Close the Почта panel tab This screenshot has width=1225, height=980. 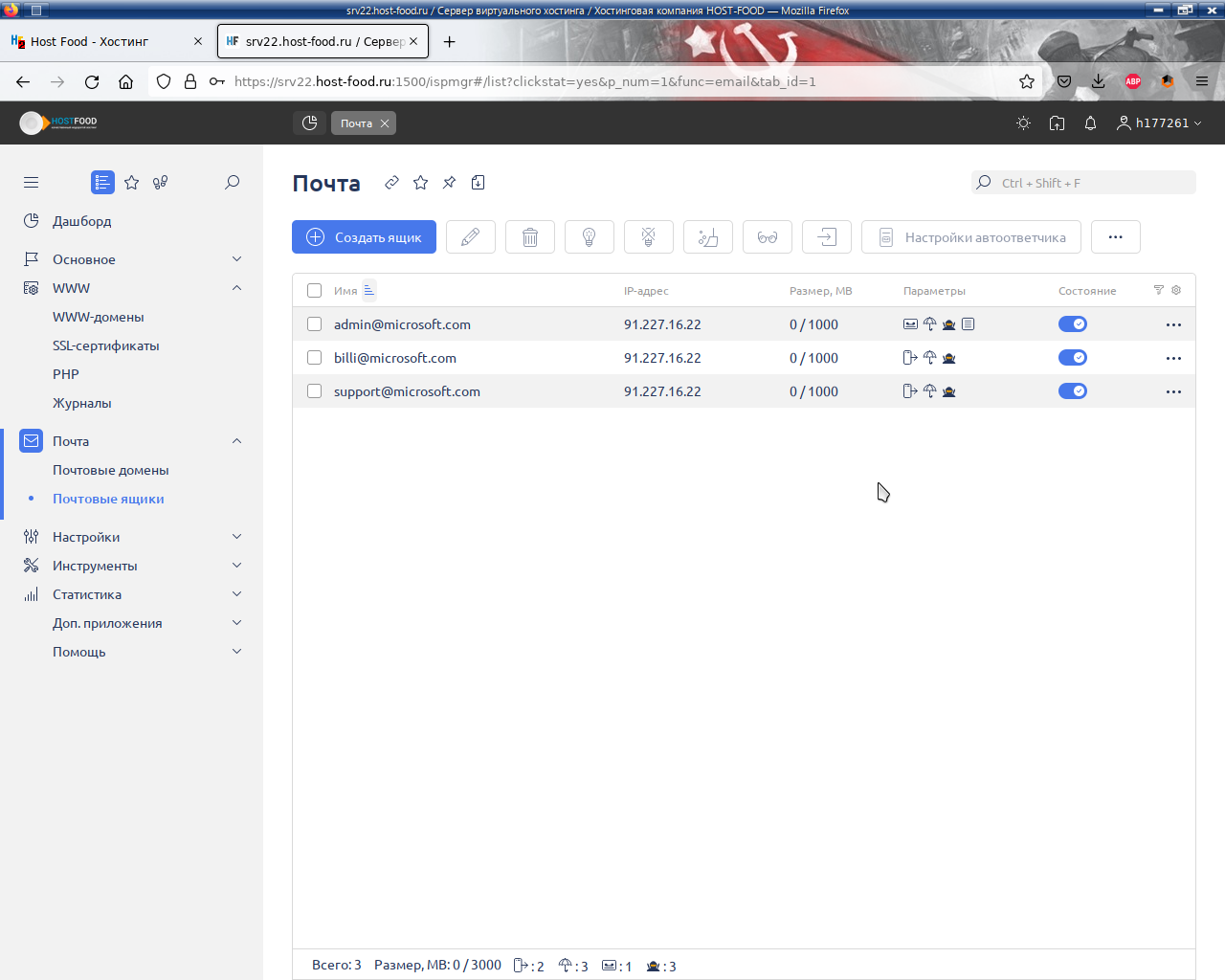(x=385, y=123)
